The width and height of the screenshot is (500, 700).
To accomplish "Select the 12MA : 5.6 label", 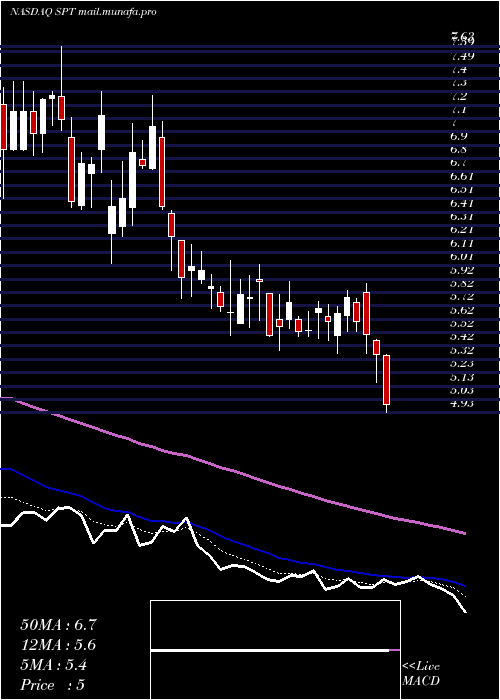I will click(x=58, y=645).
